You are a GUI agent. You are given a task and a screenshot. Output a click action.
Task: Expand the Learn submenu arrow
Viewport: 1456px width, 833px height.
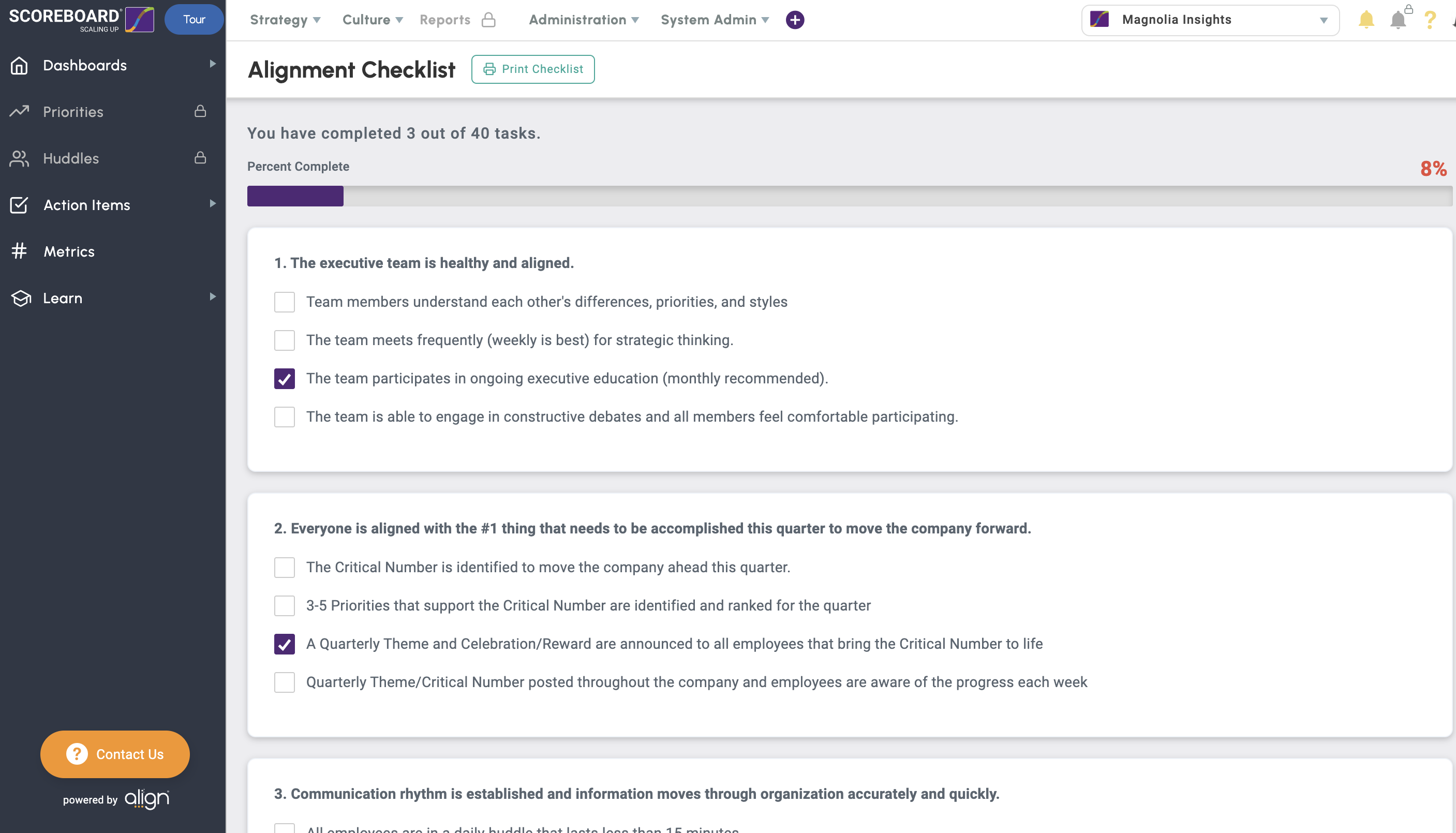[x=213, y=297]
